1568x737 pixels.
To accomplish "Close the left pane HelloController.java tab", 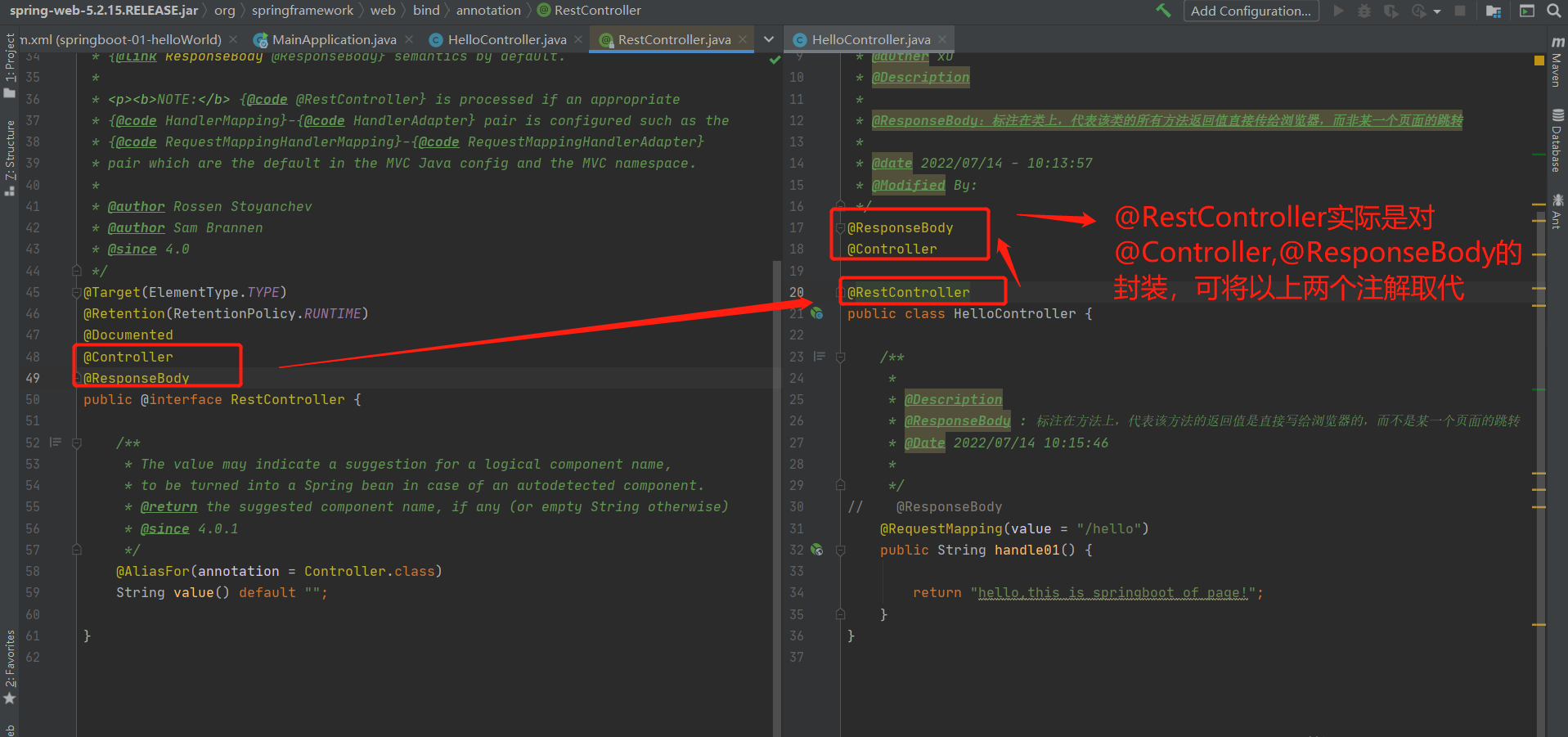I will click(579, 39).
